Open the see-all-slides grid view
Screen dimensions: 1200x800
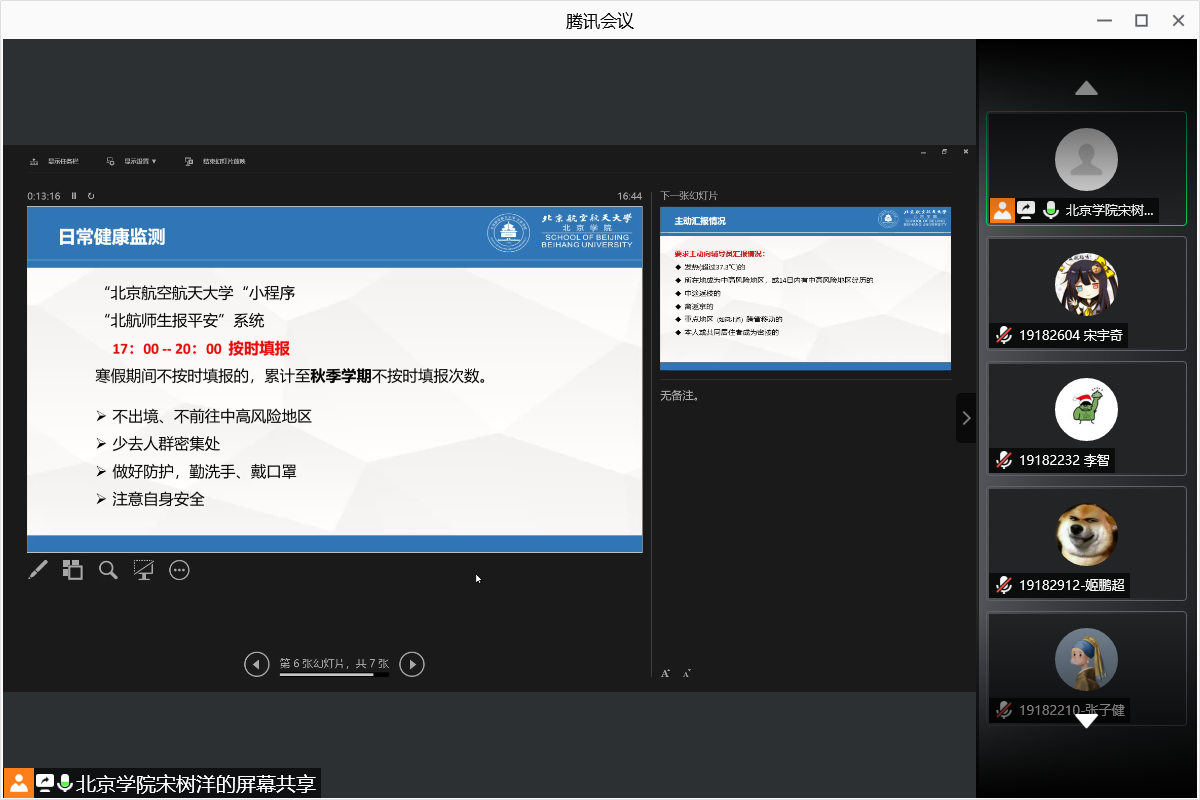point(73,570)
